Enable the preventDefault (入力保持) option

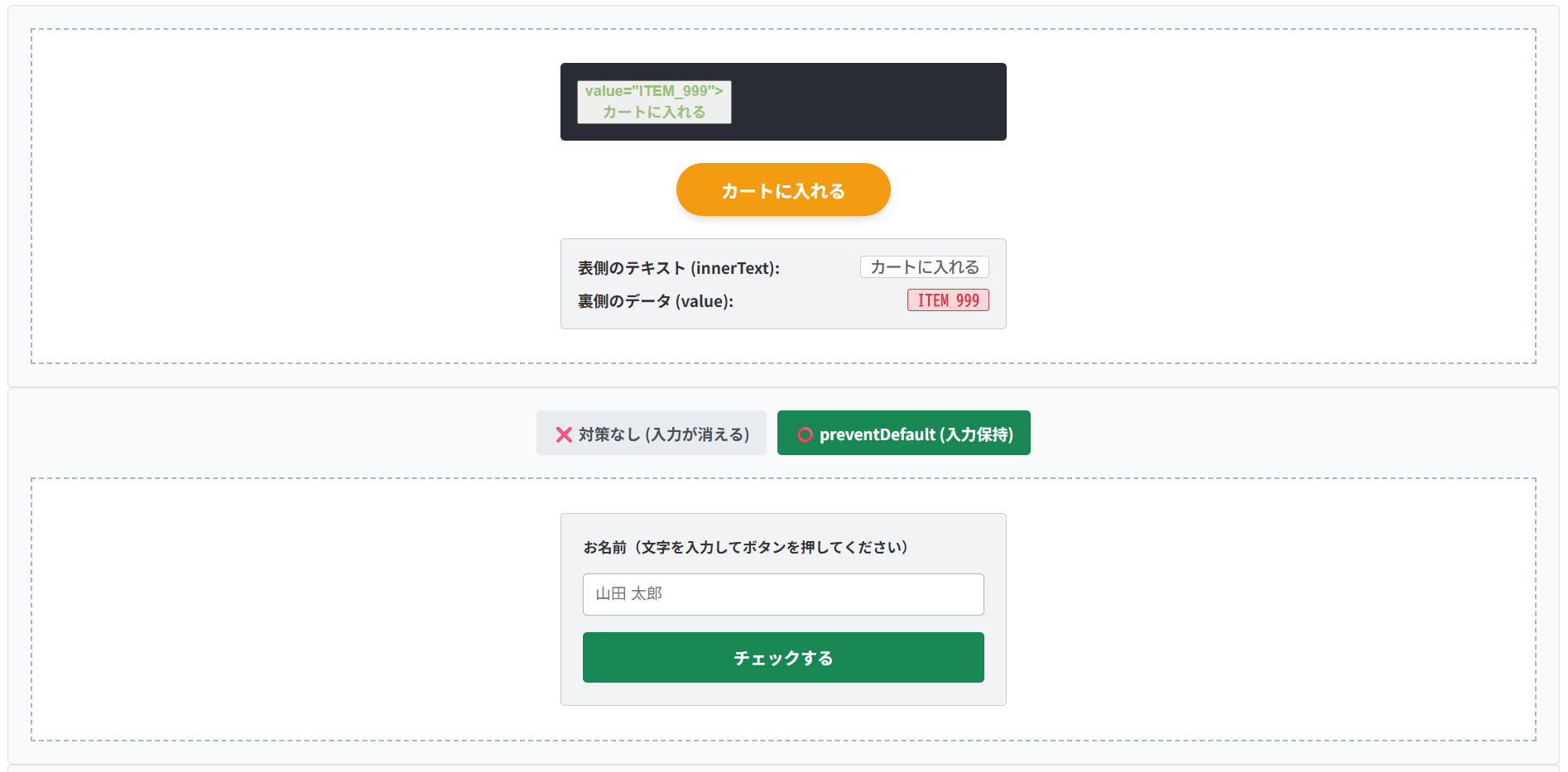click(x=903, y=433)
